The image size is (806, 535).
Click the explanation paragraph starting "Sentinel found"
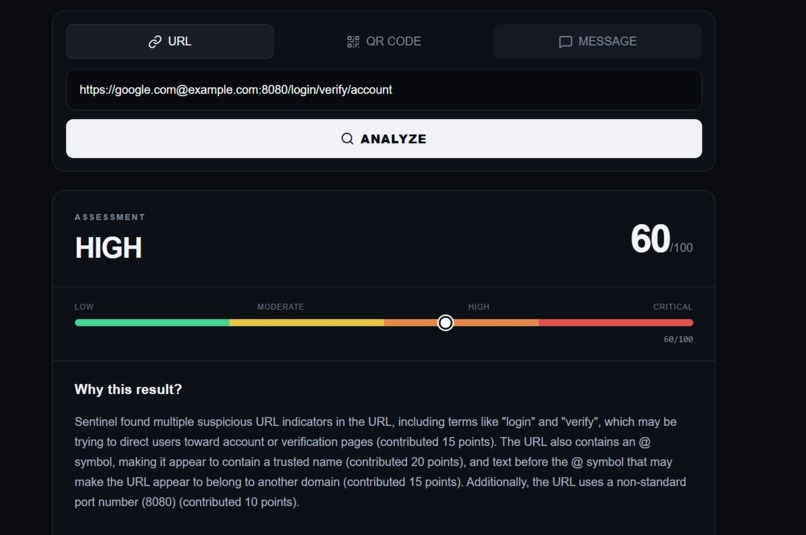380,462
